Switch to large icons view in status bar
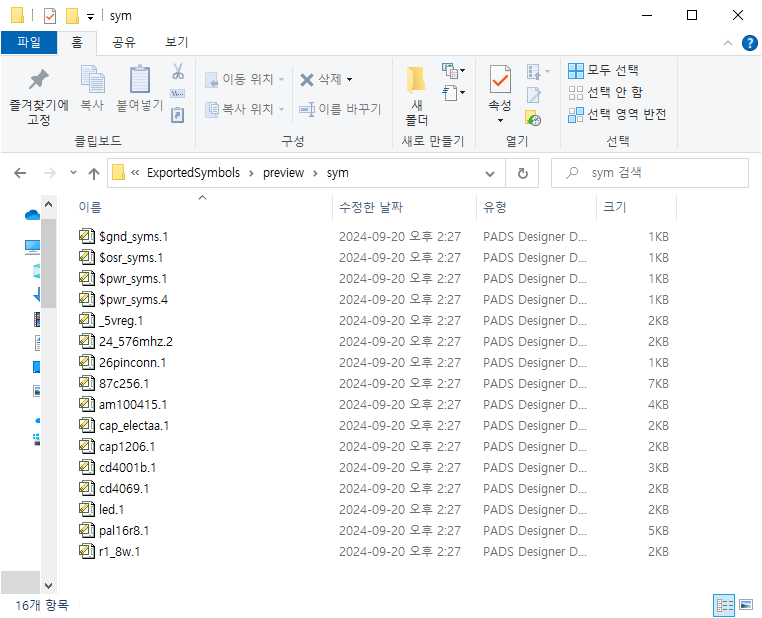Viewport: 762px width, 618px height. 745,605
